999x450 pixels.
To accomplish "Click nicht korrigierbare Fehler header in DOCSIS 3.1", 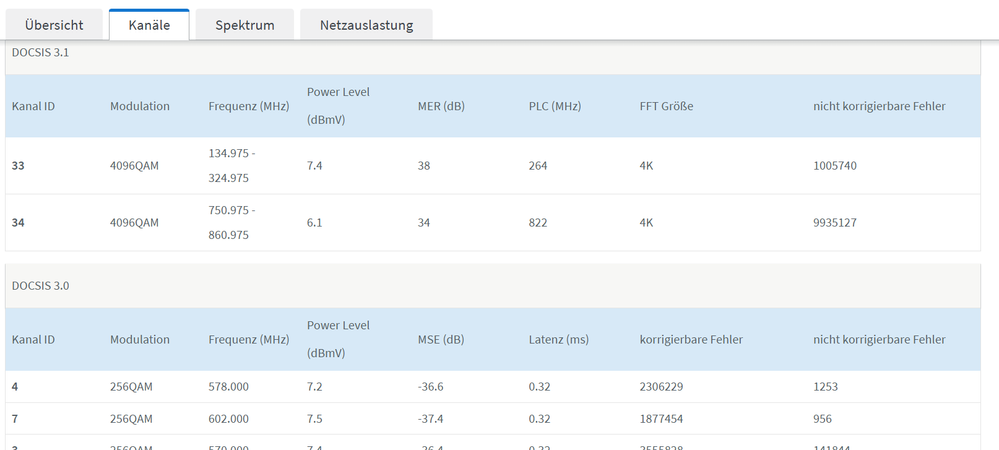I will pos(879,106).
